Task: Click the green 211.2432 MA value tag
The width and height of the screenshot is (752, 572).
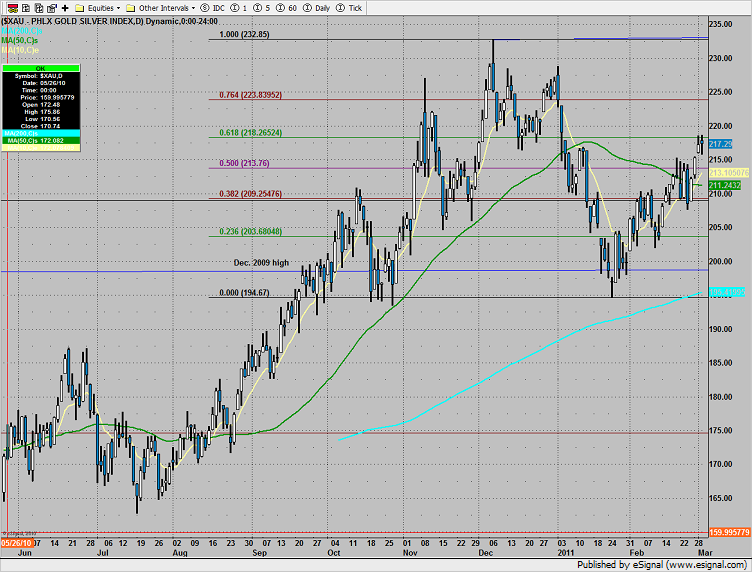Action: tap(725, 185)
